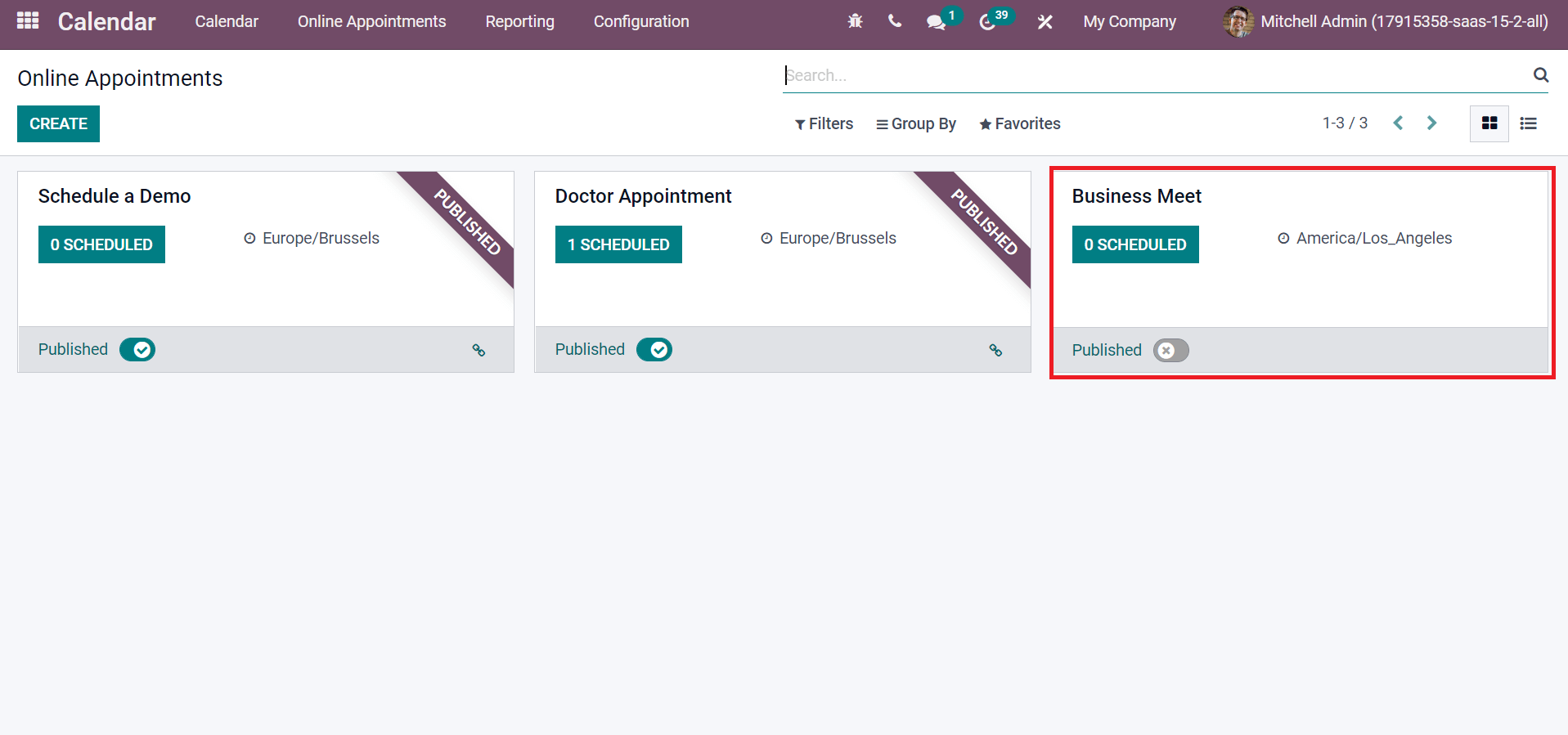Click the CREATE button

point(58,123)
